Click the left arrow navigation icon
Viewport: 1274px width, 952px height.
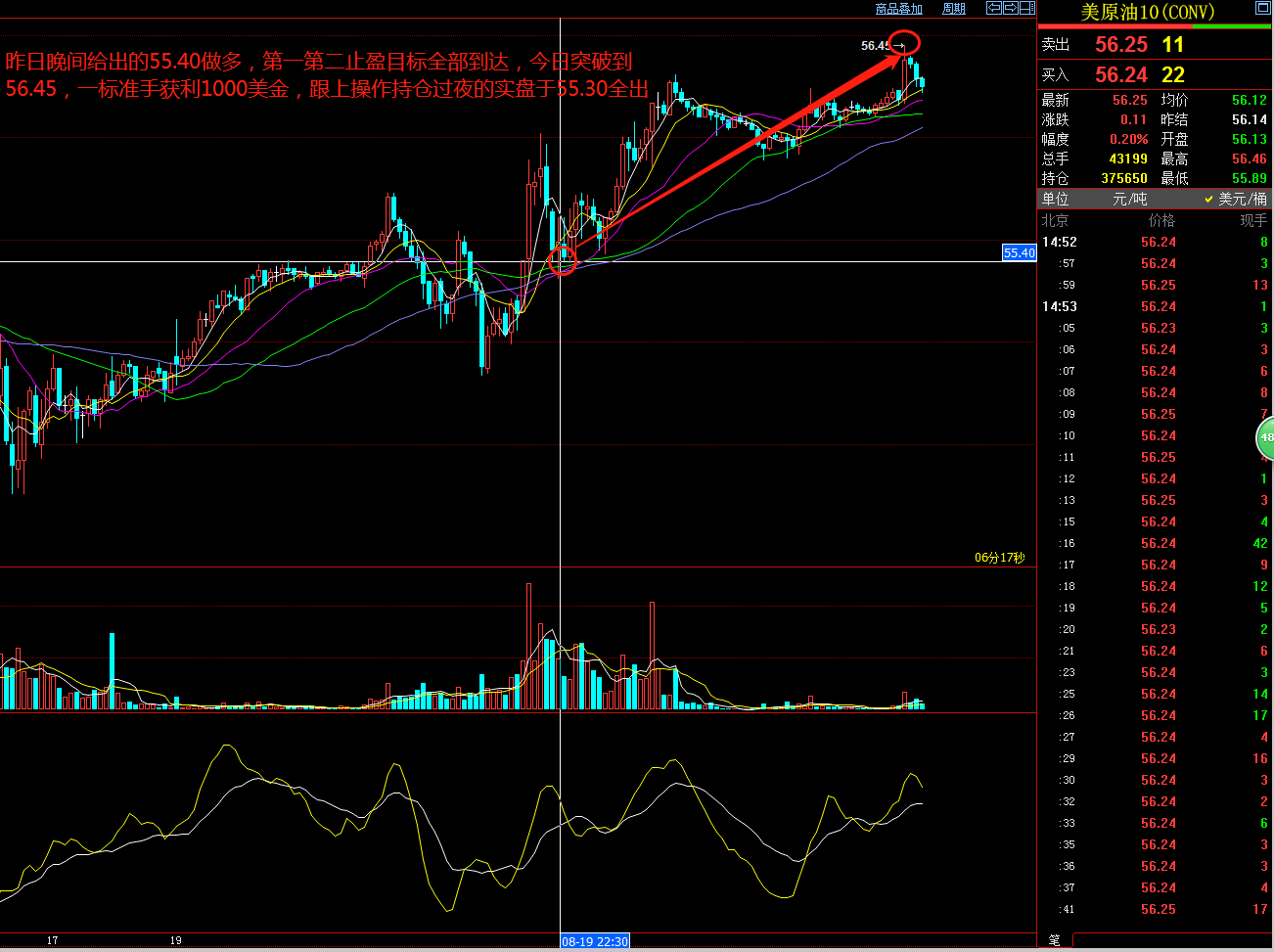pyautogui.click(x=994, y=8)
